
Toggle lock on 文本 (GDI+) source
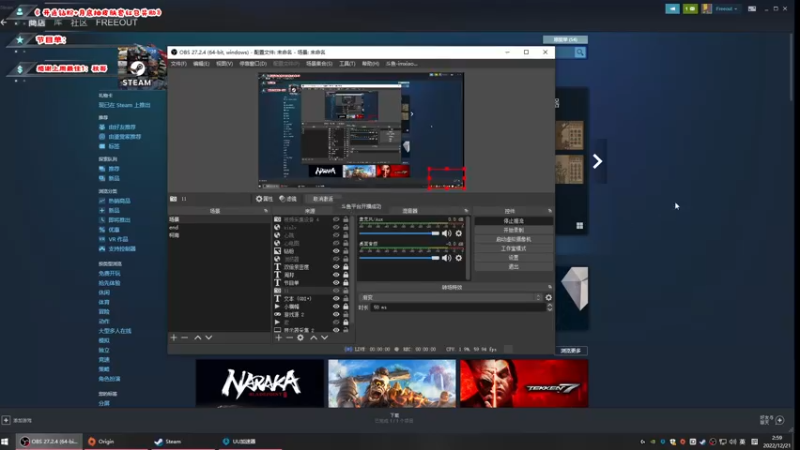point(345,298)
